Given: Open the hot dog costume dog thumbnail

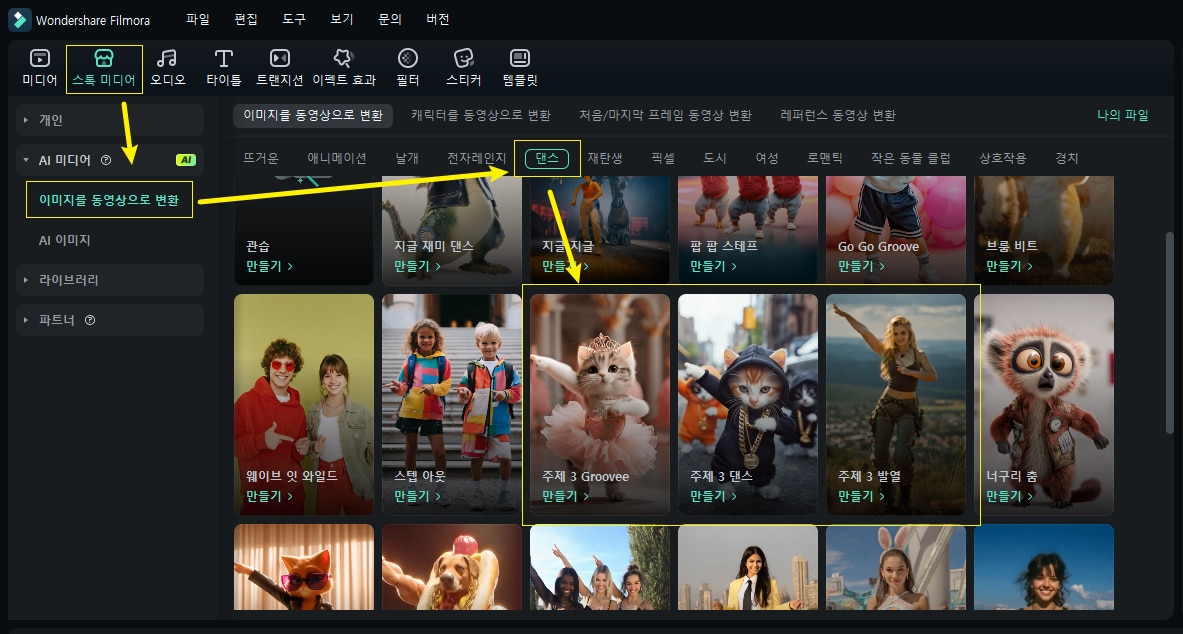Looking at the screenshot, I should point(452,567).
